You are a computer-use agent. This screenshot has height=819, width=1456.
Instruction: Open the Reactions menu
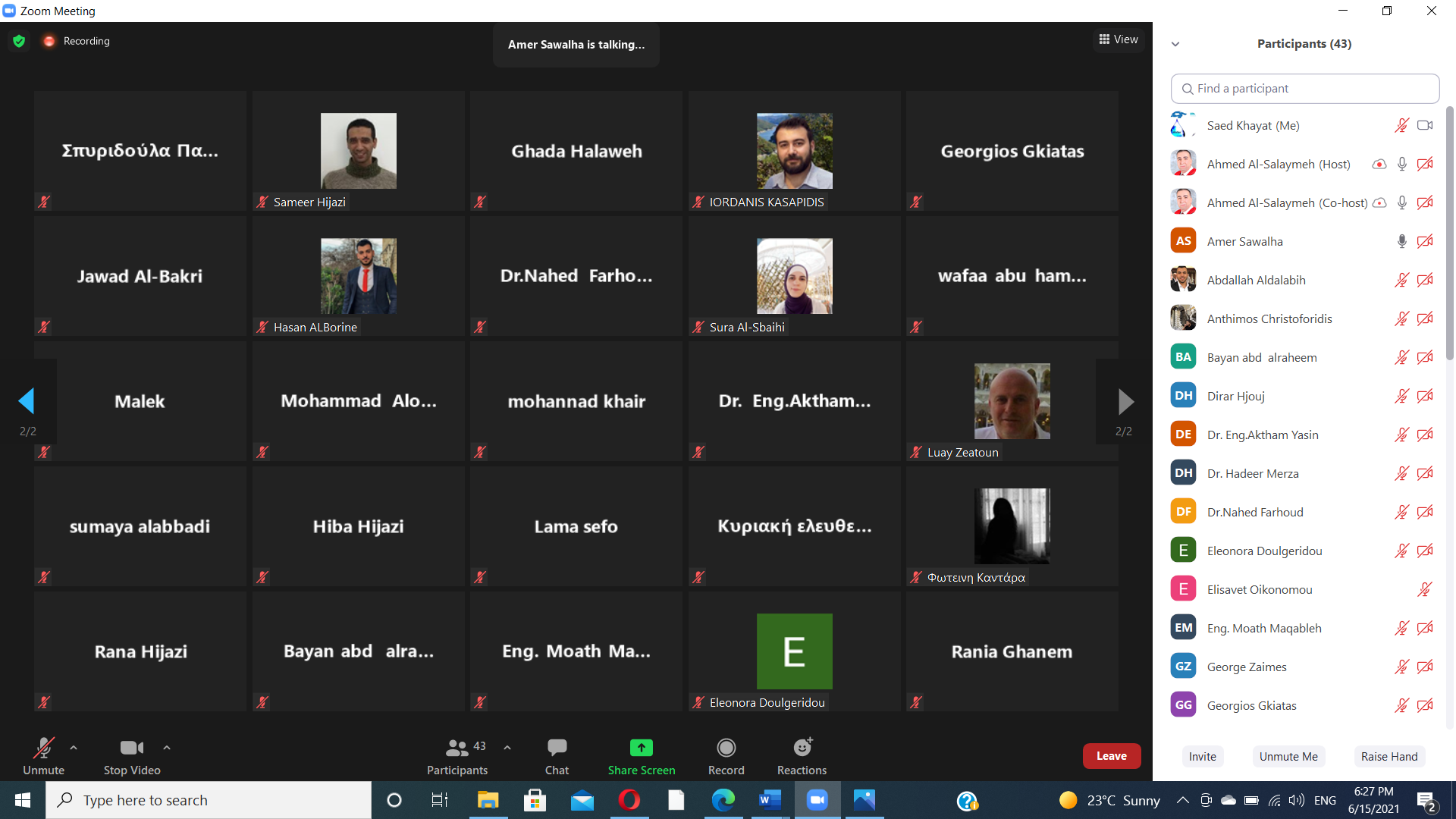(x=802, y=756)
